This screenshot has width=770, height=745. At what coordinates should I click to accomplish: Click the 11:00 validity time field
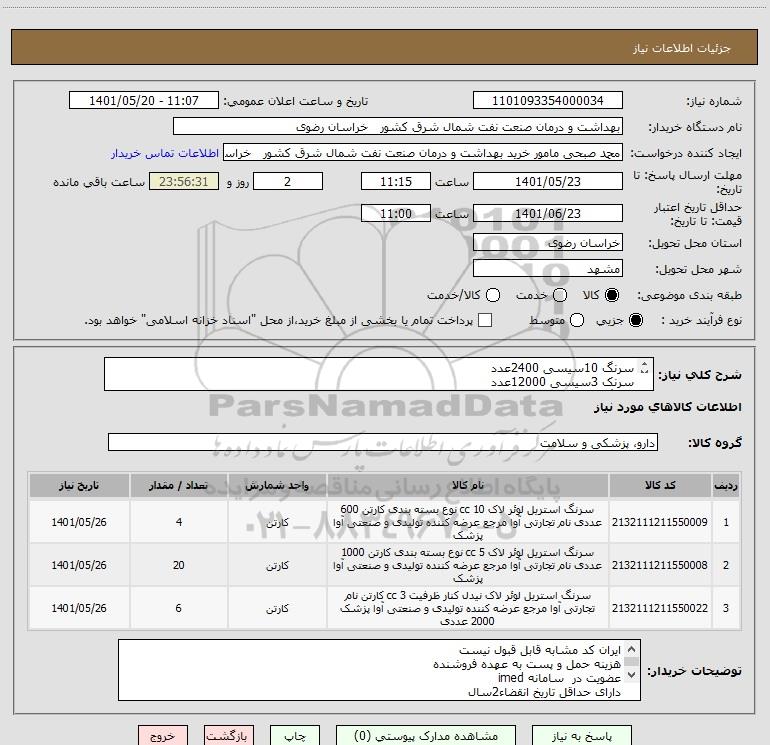click(396, 213)
